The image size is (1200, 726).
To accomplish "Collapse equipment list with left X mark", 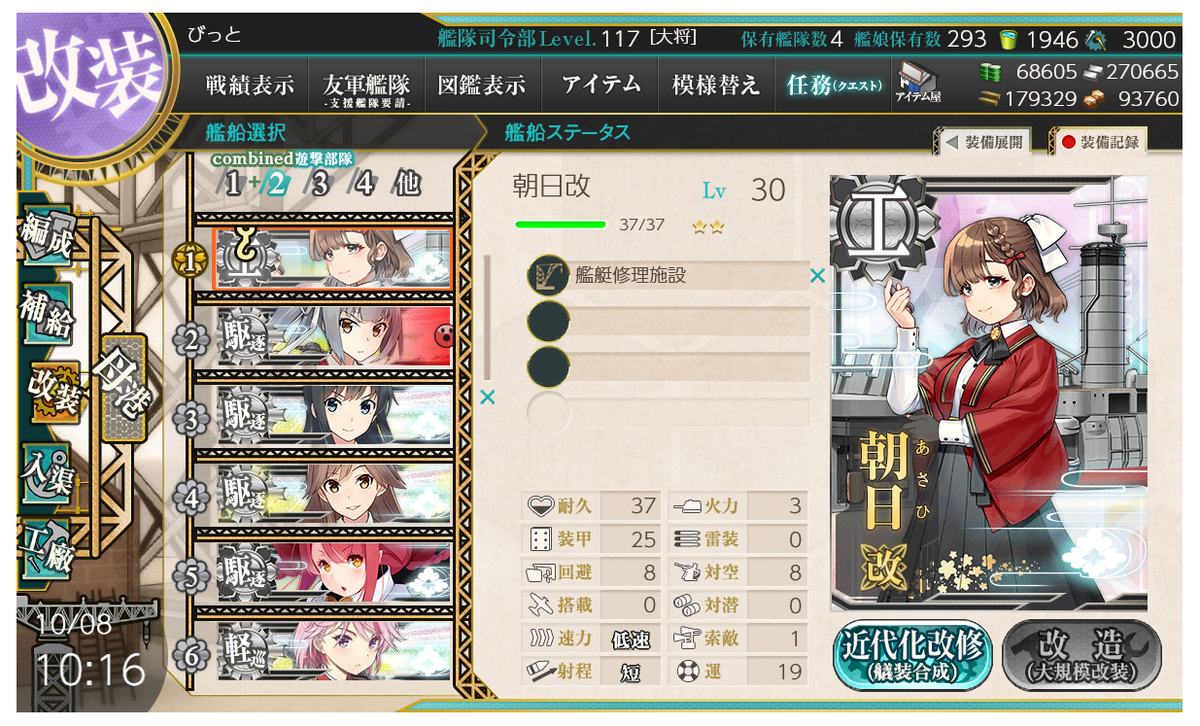I will (487, 397).
